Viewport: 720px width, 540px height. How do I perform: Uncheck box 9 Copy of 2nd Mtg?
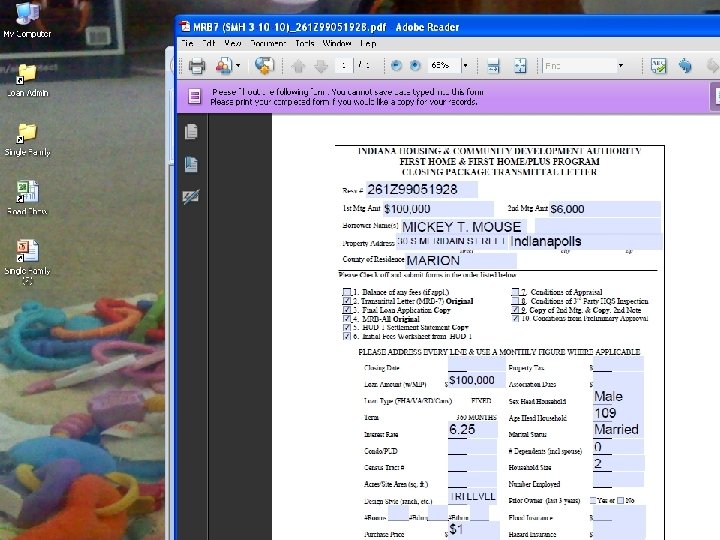(515, 310)
